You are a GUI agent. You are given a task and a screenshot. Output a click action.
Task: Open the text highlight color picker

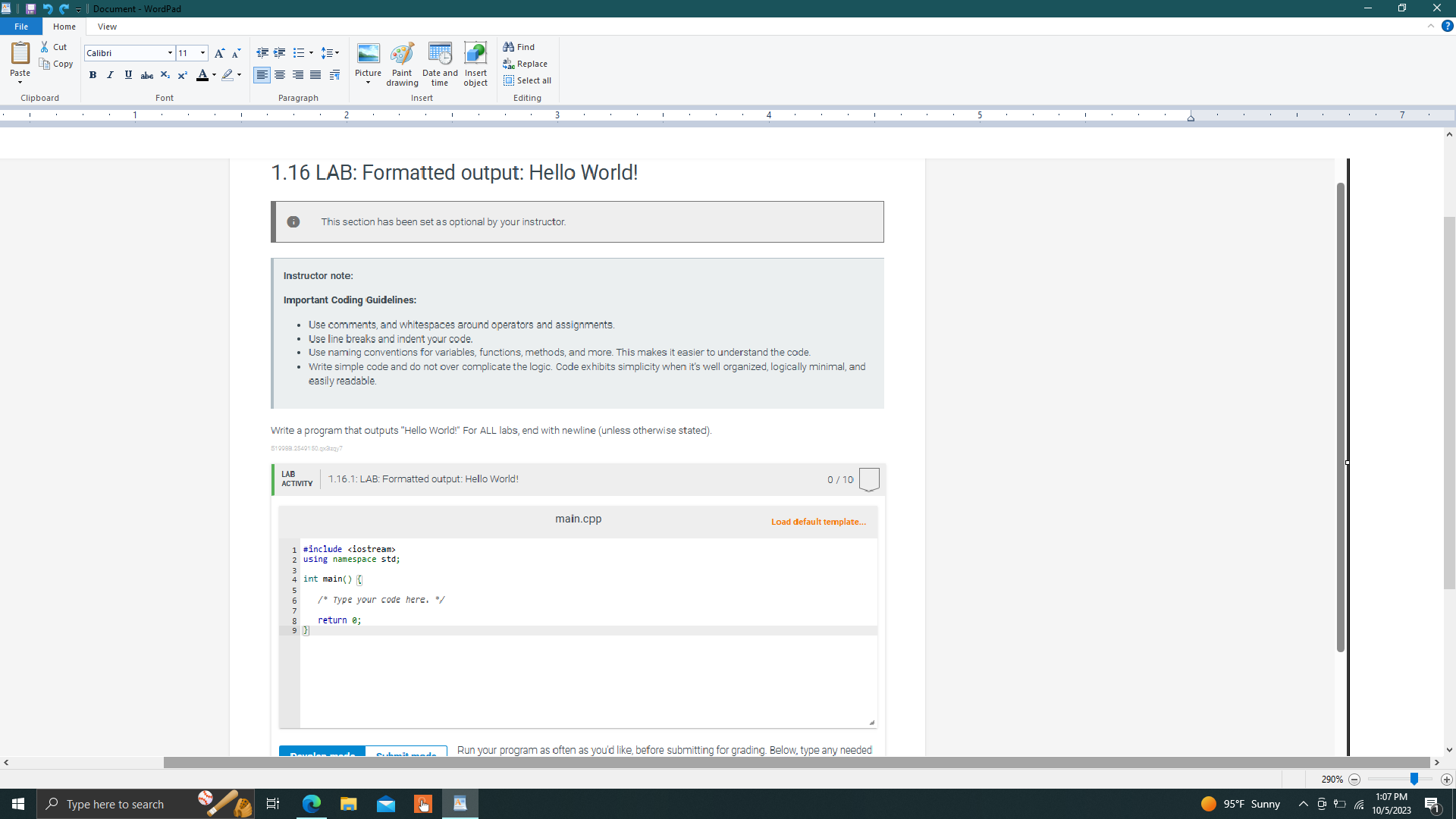(x=239, y=75)
